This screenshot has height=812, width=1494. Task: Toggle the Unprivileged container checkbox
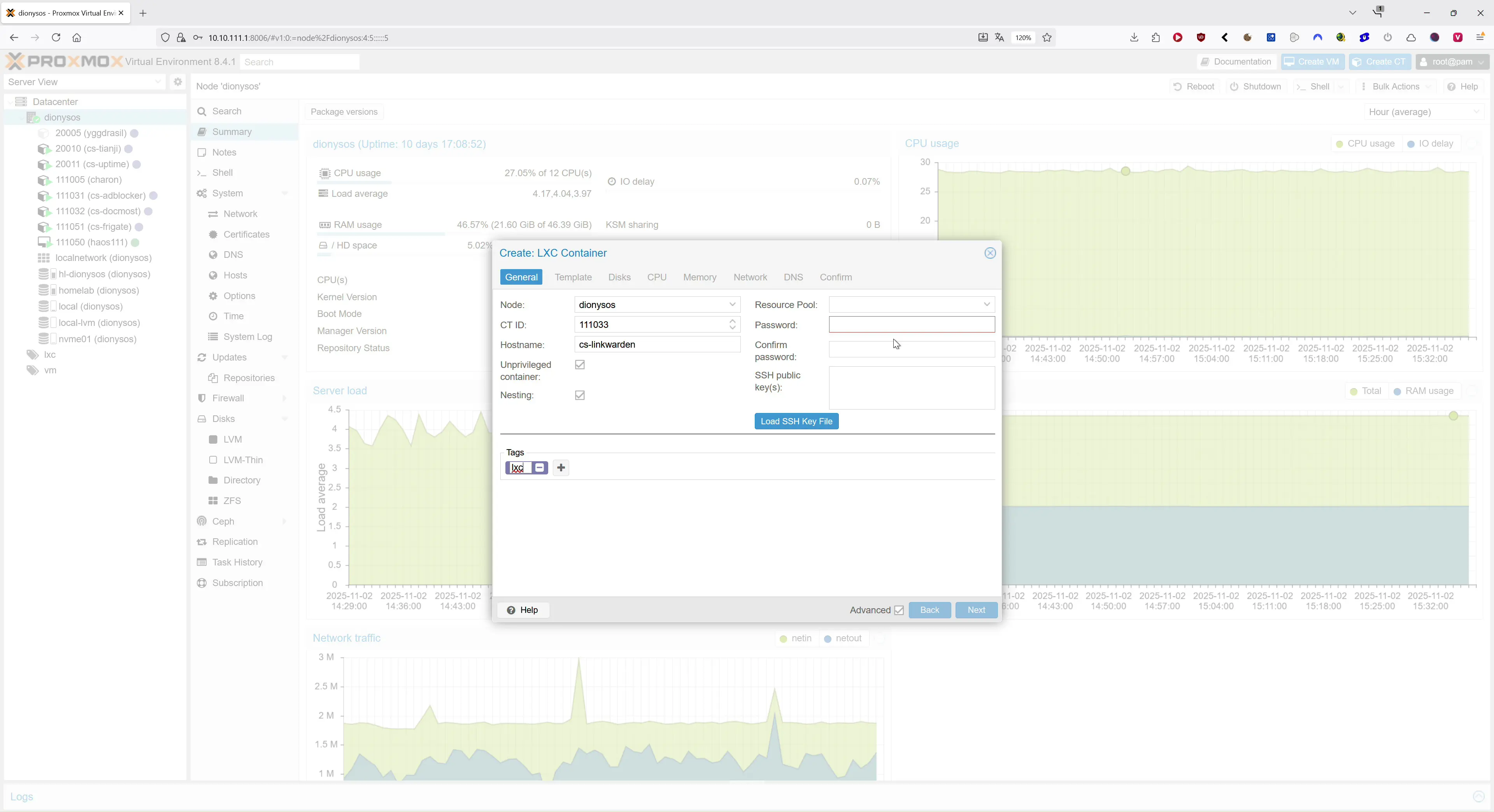coord(579,364)
